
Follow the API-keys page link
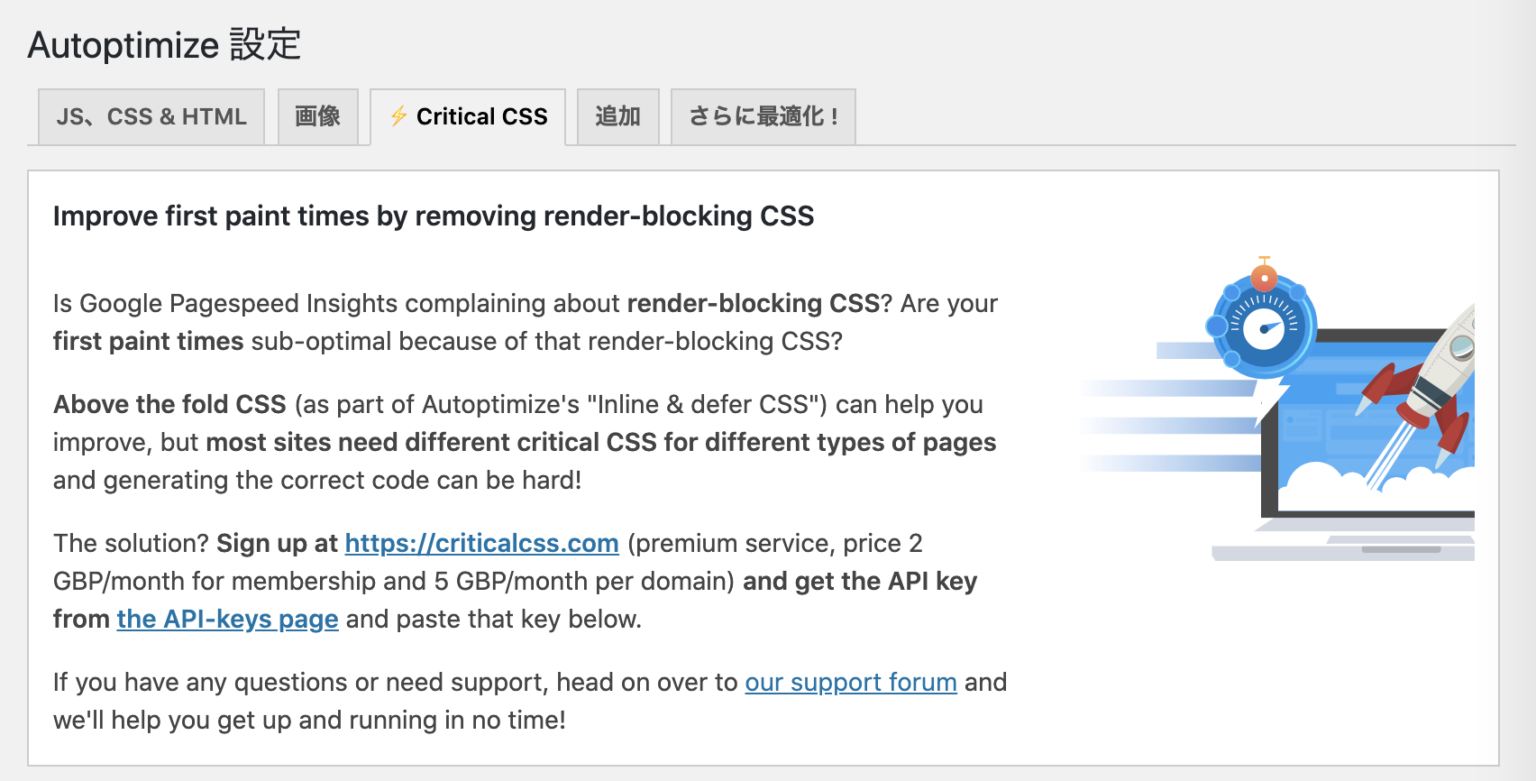tap(227, 619)
